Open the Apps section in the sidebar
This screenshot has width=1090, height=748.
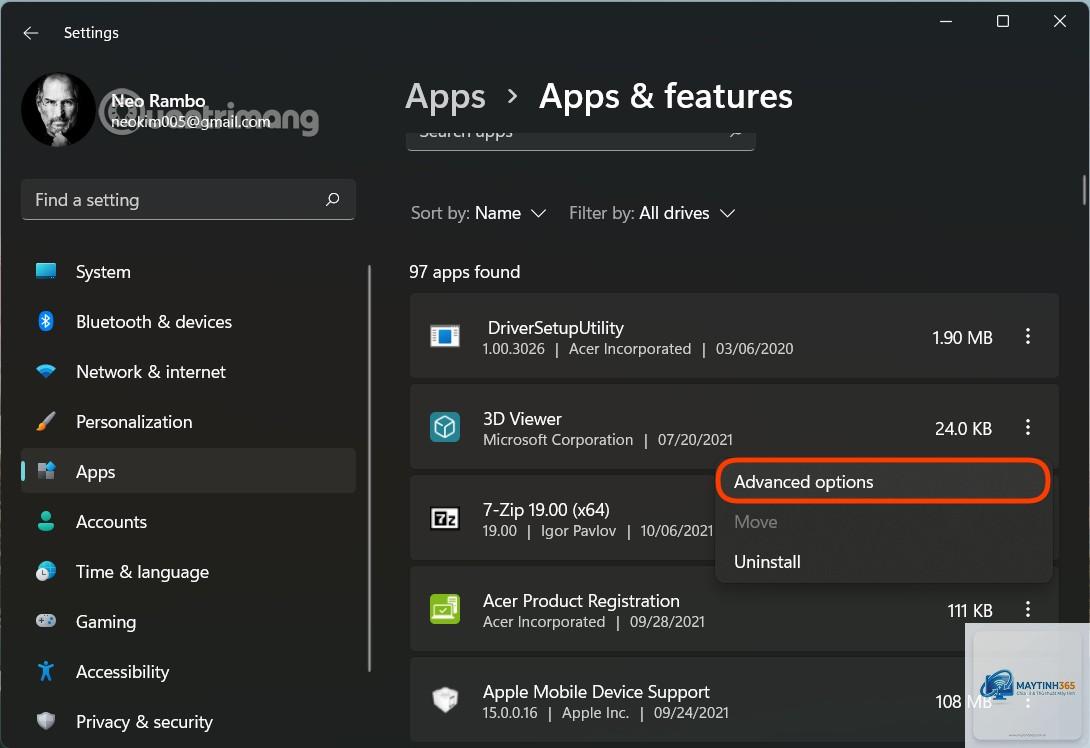188,471
